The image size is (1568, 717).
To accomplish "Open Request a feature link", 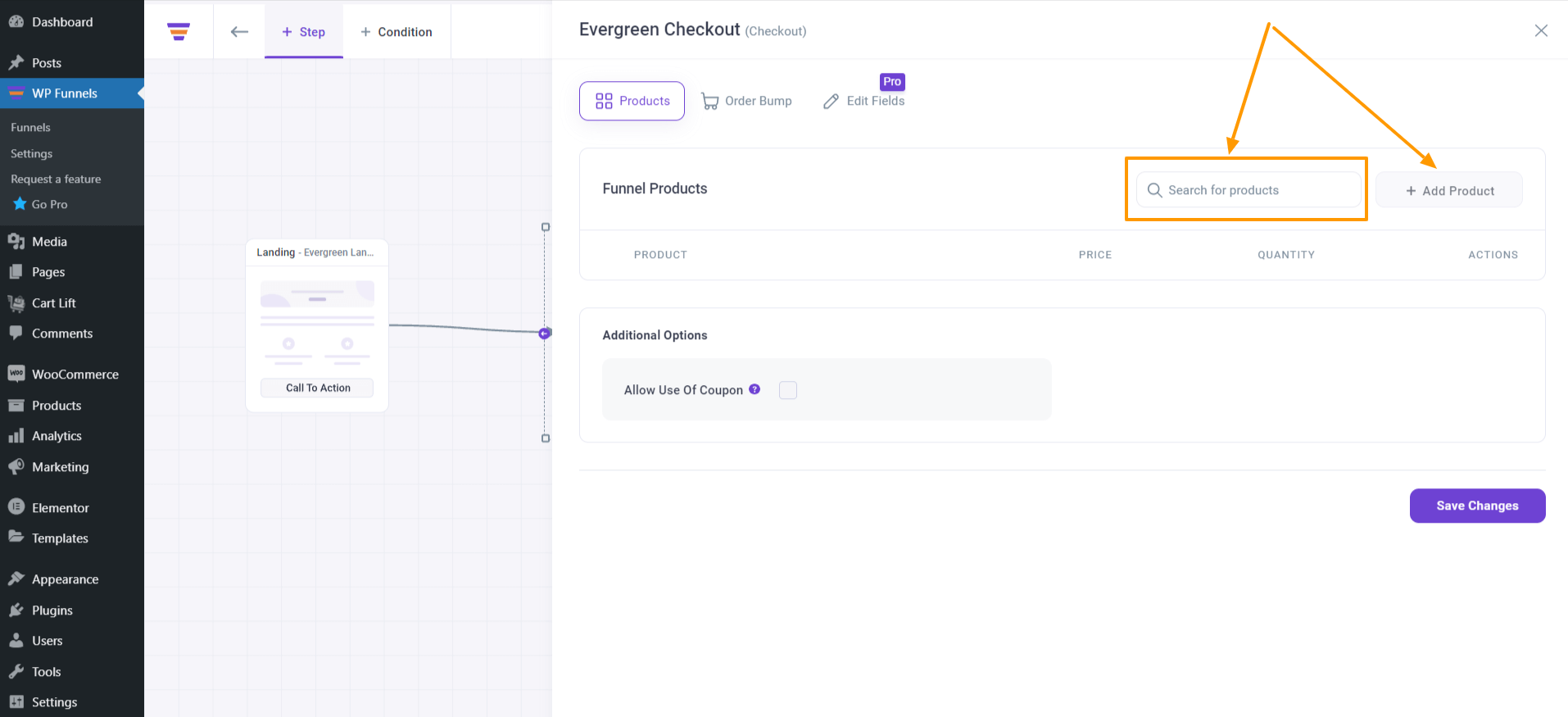I will (56, 179).
